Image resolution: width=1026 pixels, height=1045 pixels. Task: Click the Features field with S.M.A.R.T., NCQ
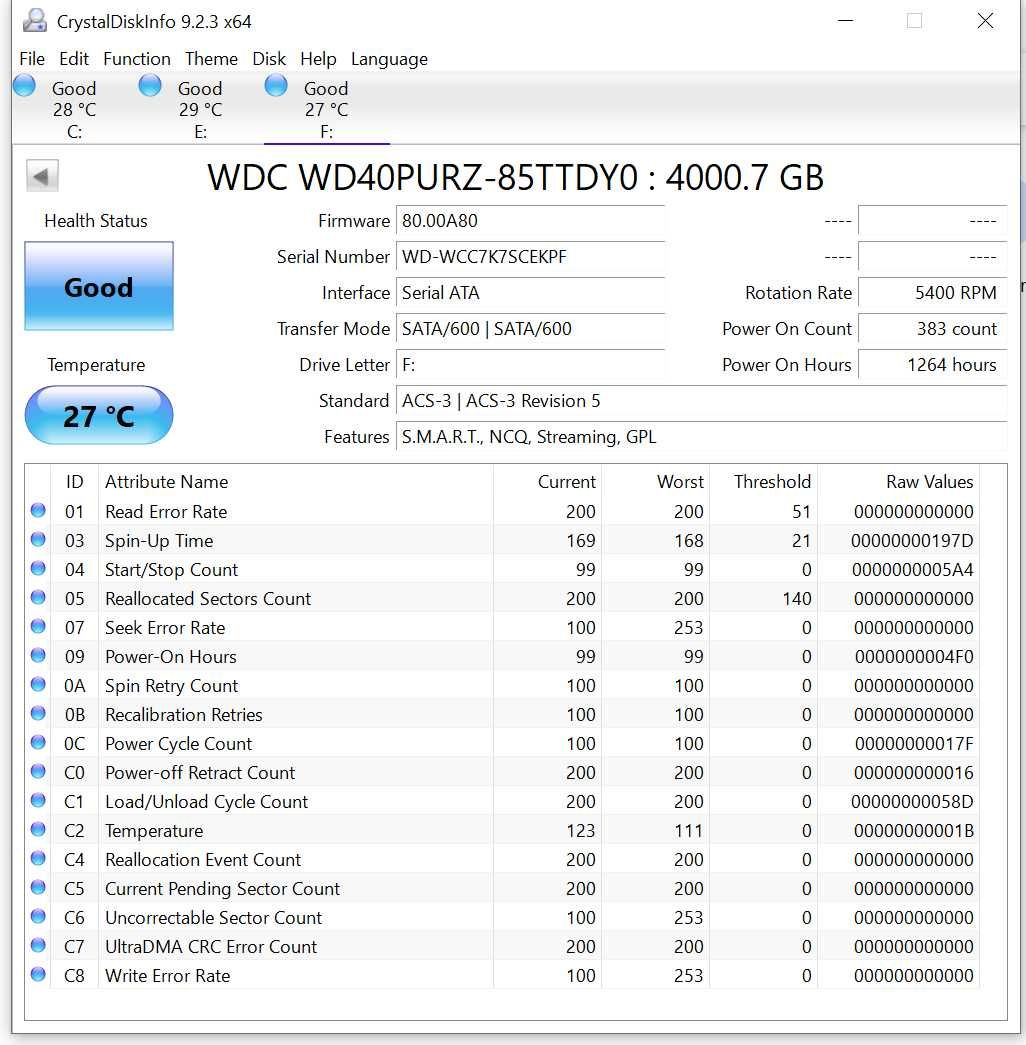701,437
